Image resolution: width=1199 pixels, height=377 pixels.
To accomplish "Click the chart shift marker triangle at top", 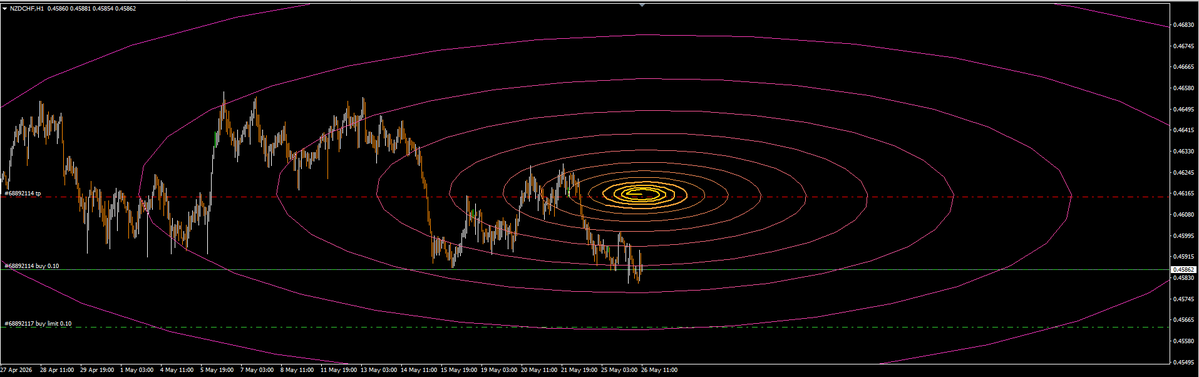I will pos(642,4).
